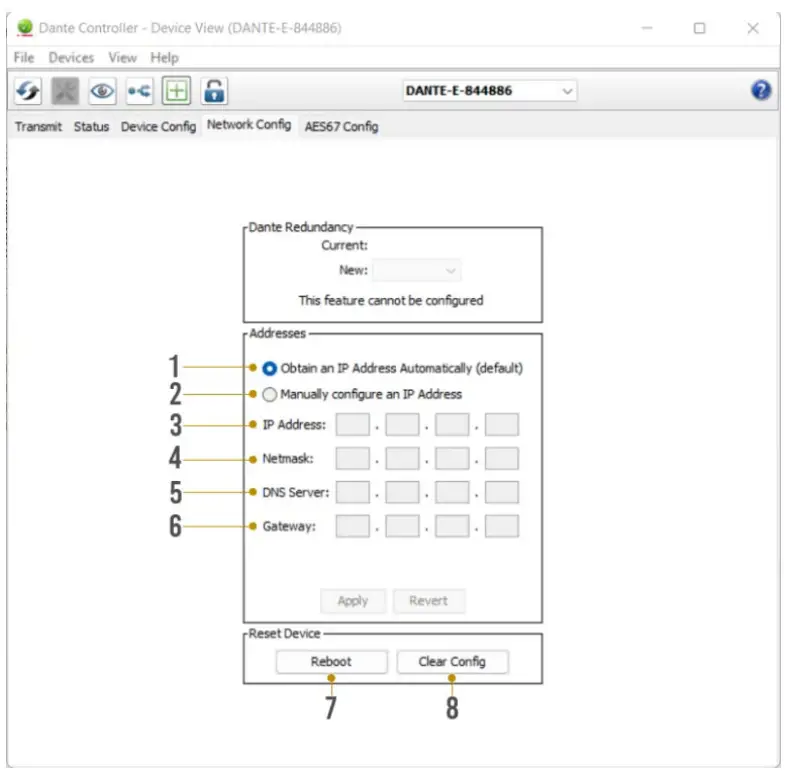Click first octet field of Netmask
This screenshot has width=793, height=784.
point(353,459)
